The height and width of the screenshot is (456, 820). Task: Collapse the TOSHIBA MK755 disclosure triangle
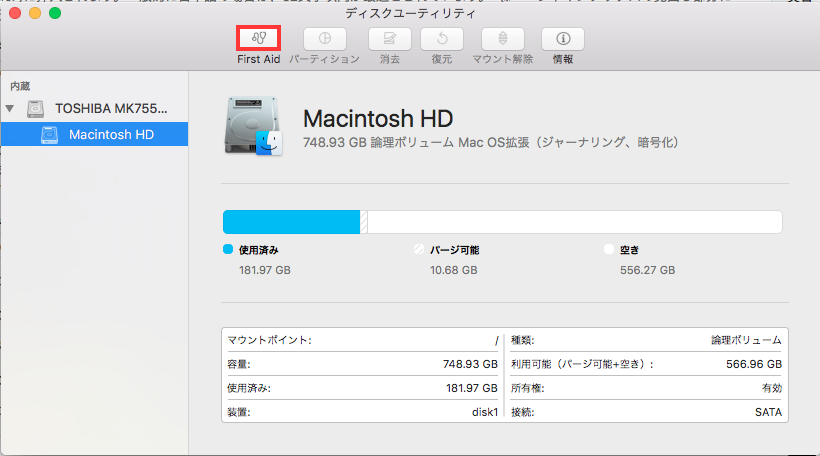click(x=10, y=109)
